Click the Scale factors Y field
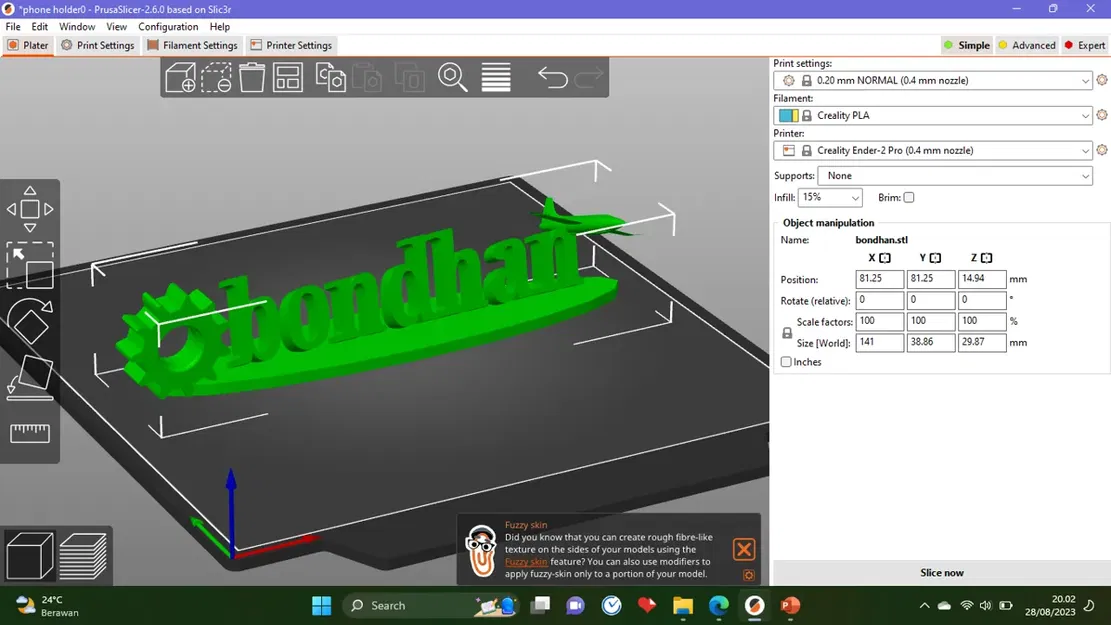Viewport: 1111px width, 625px height. click(x=930, y=321)
